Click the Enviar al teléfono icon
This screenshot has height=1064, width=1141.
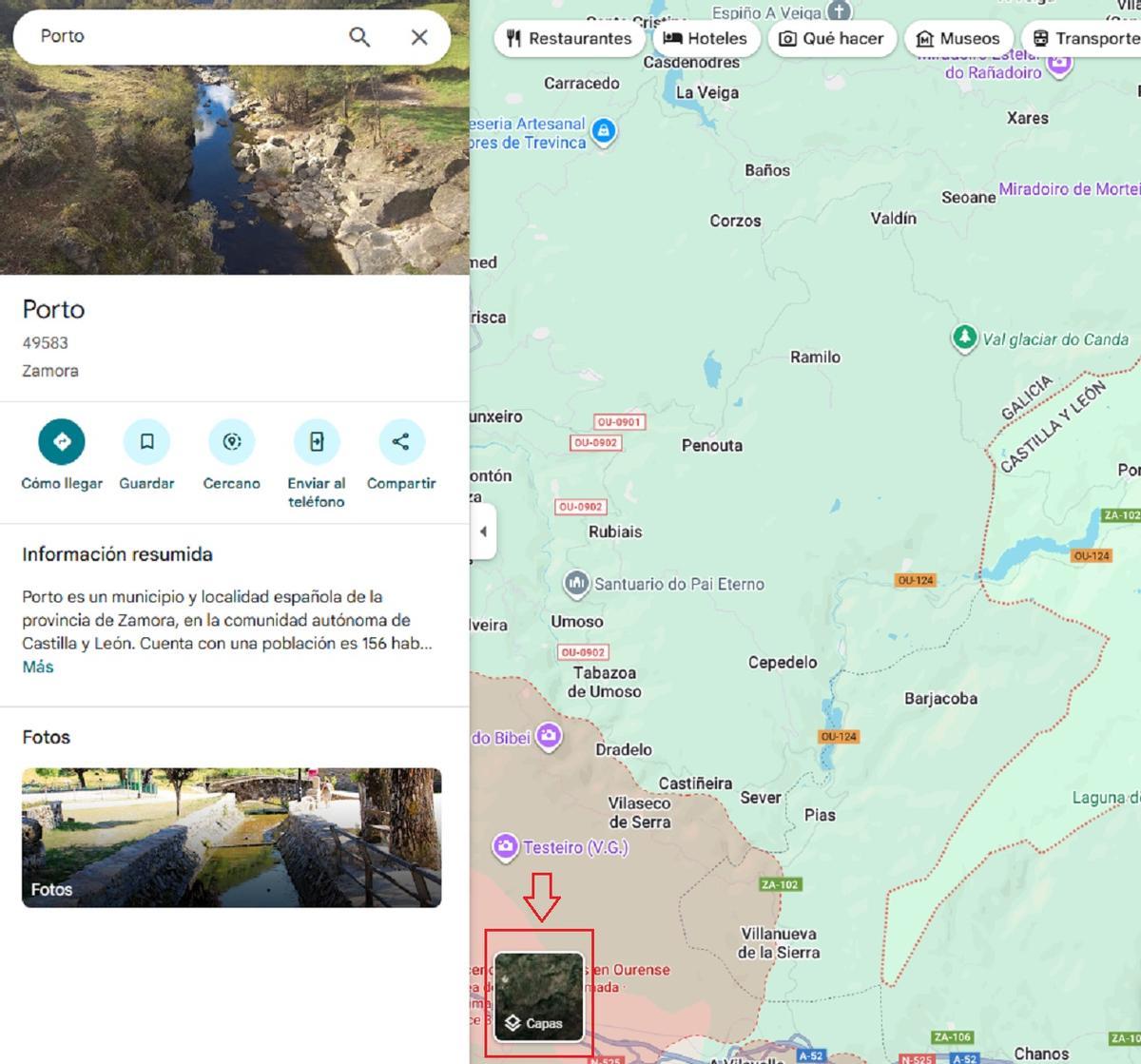coord(316,441)
